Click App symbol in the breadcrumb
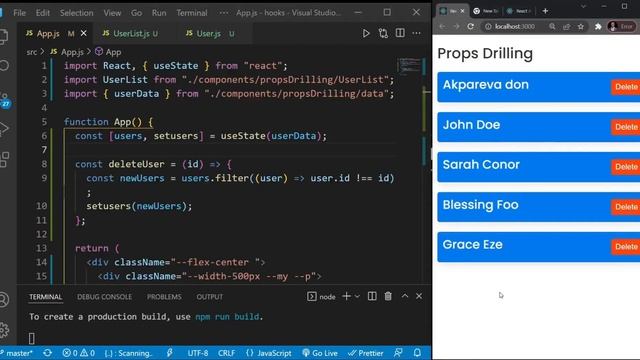 pos(108,52)
